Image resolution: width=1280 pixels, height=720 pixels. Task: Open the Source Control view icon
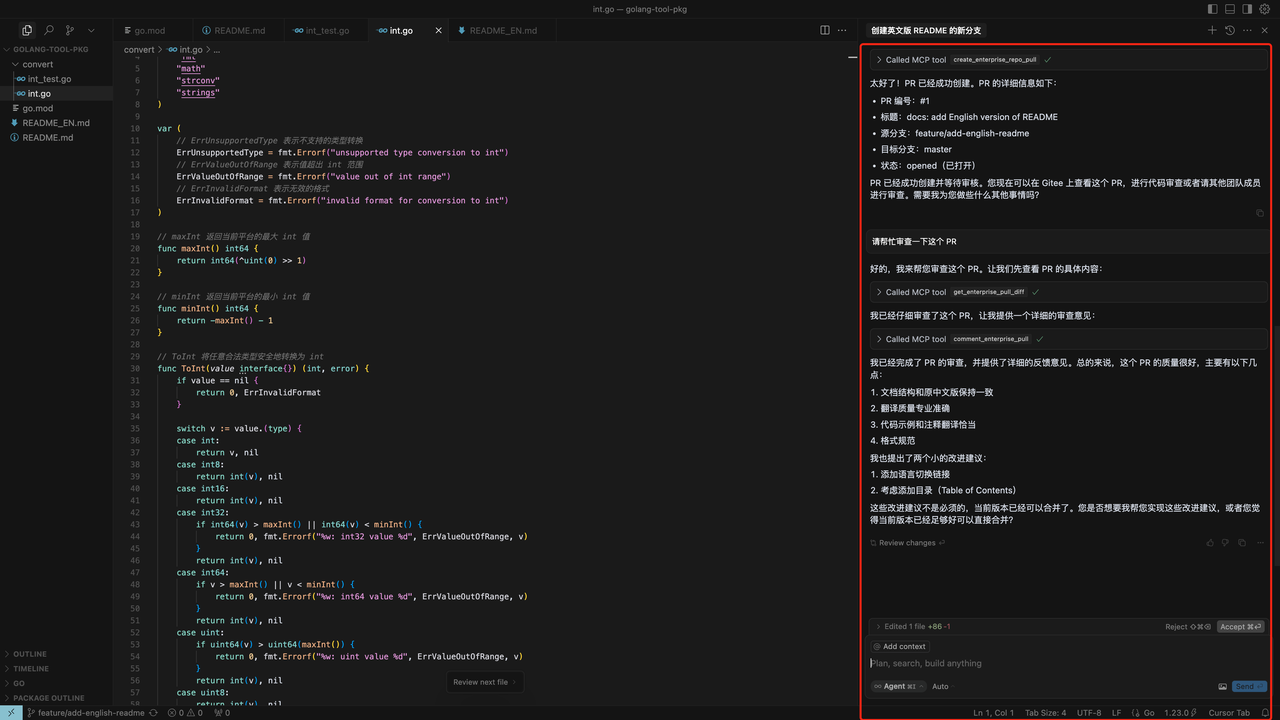coord(70,31)
